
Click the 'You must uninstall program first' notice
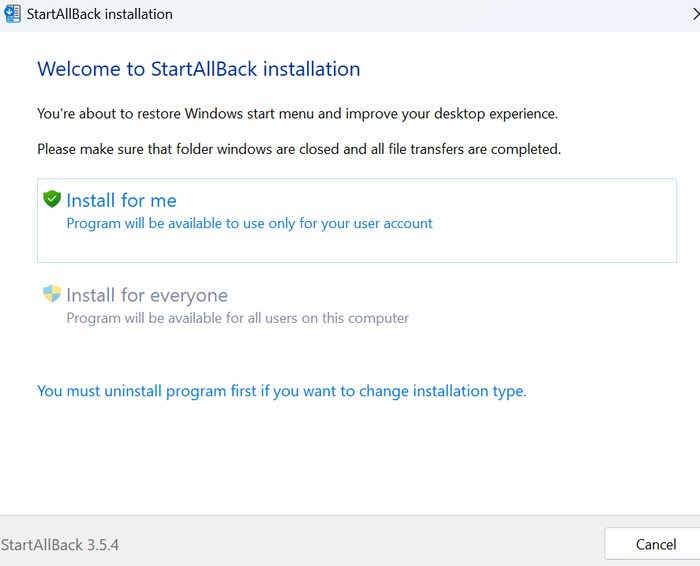click(x=282, y=391)
